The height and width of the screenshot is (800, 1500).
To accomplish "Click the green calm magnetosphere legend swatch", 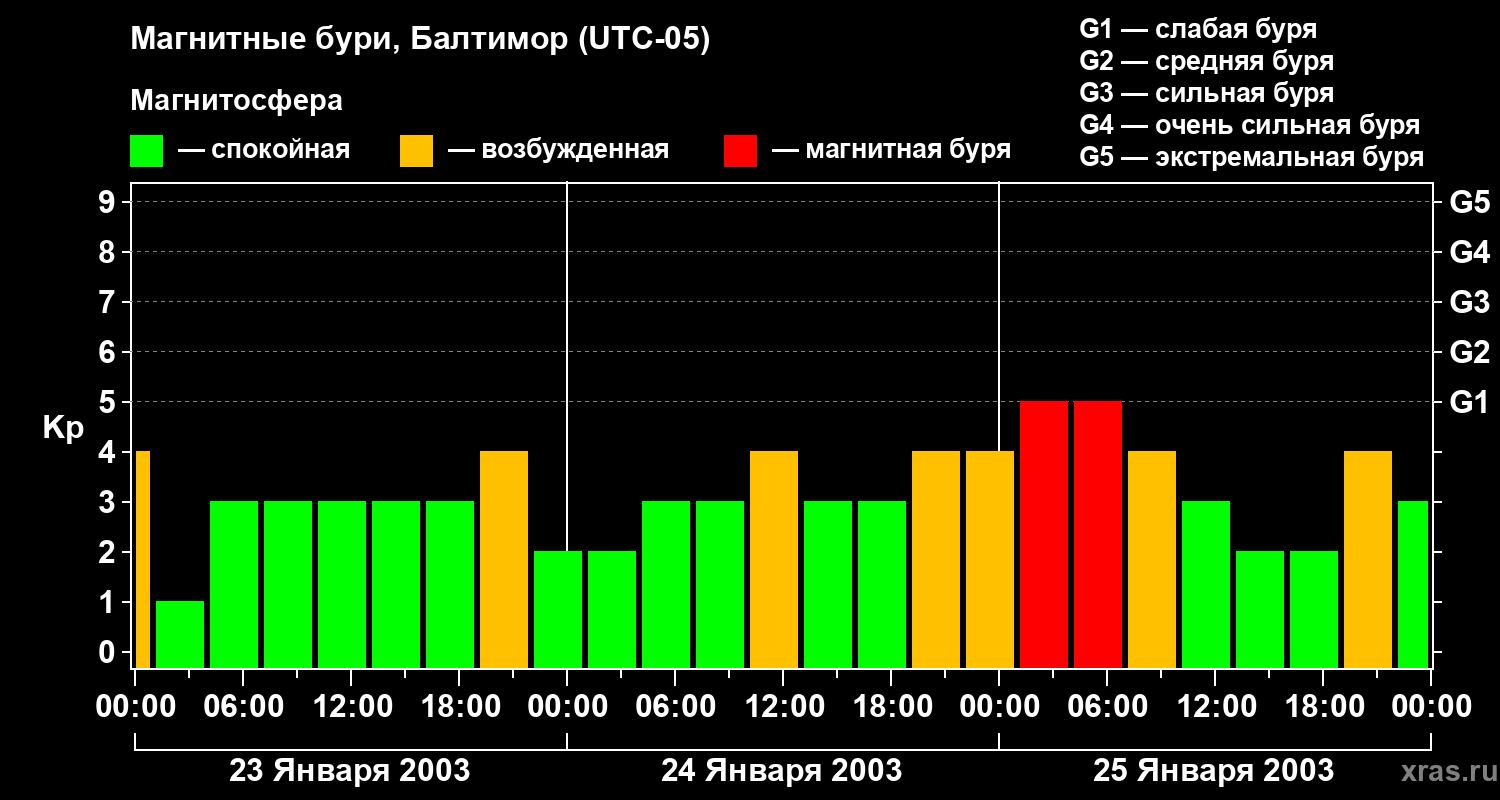I will click(146, 151).
